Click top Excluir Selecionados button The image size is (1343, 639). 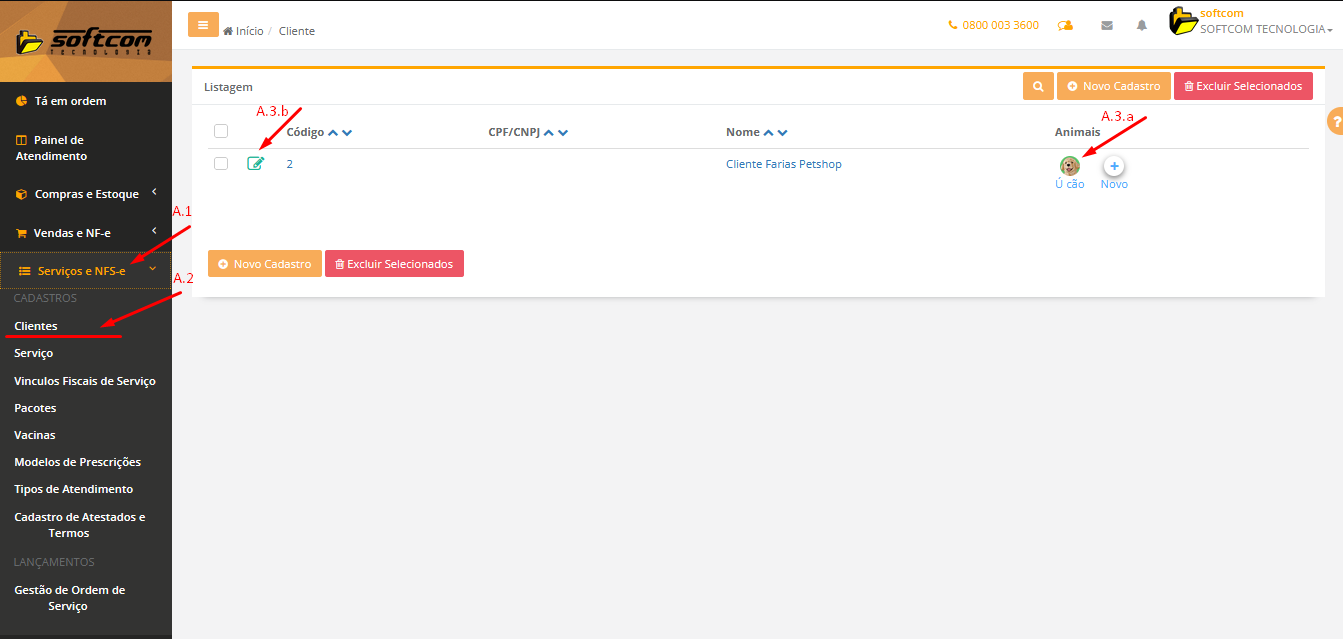coord(1243,86)
